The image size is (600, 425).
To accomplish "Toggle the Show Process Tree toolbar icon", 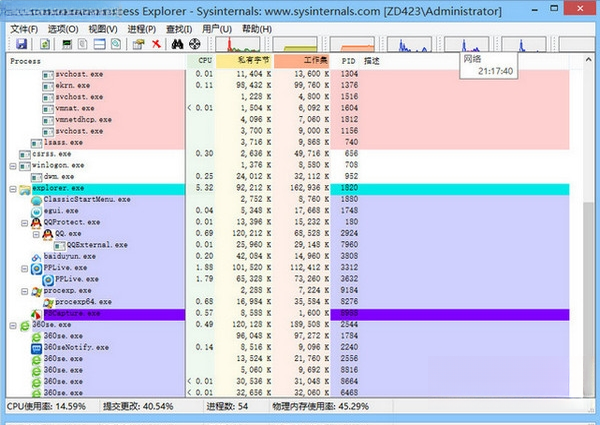I will (83, 44).
